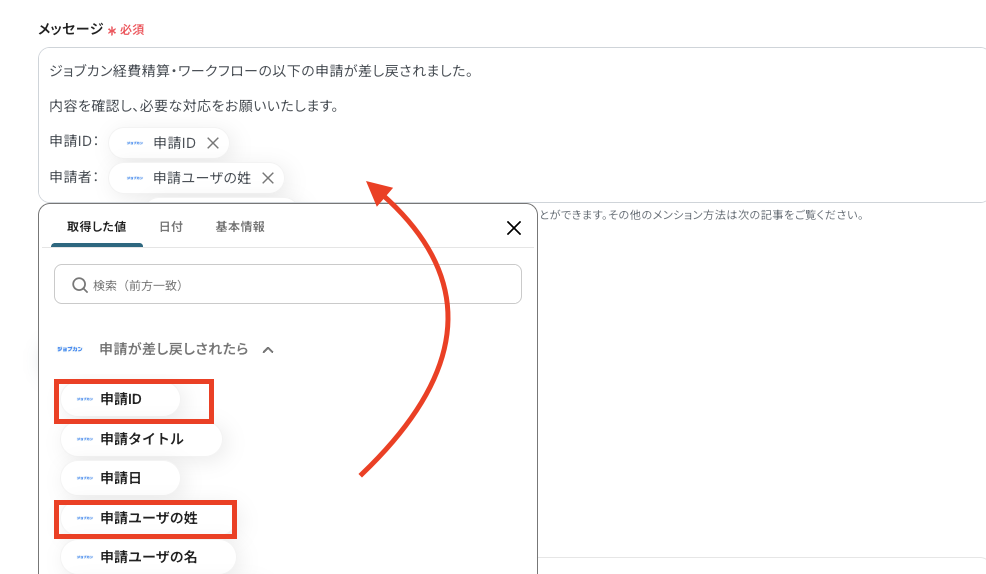Close the value picker popup
This screenshot has height=574, width=986.
click(x=514, y=228)
